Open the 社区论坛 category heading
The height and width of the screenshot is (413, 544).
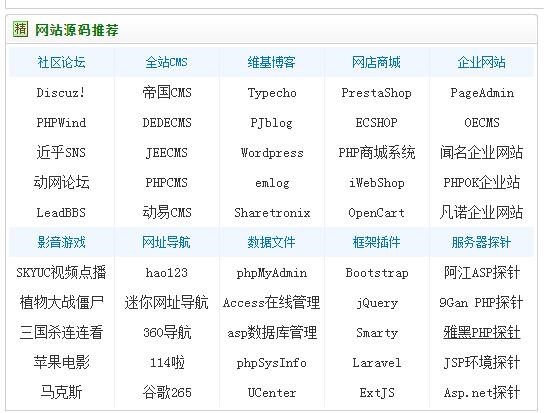61,62
